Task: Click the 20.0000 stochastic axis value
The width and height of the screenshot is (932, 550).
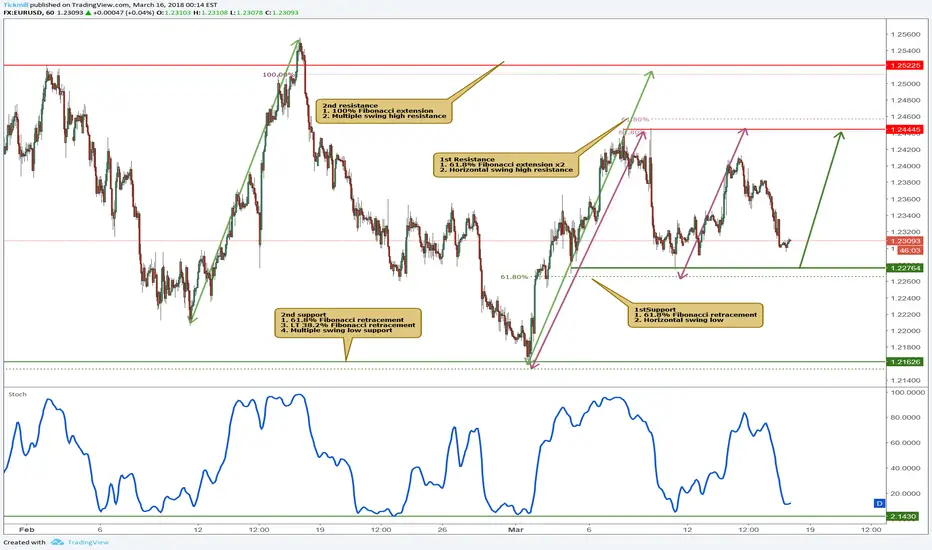Action: click(x=907, y=494)
